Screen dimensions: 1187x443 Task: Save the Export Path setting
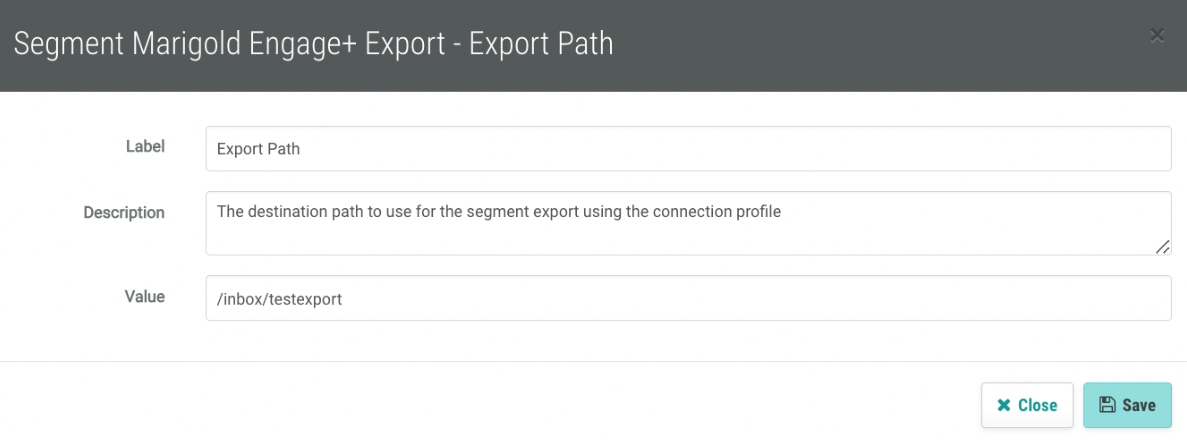click(1127, 405)
